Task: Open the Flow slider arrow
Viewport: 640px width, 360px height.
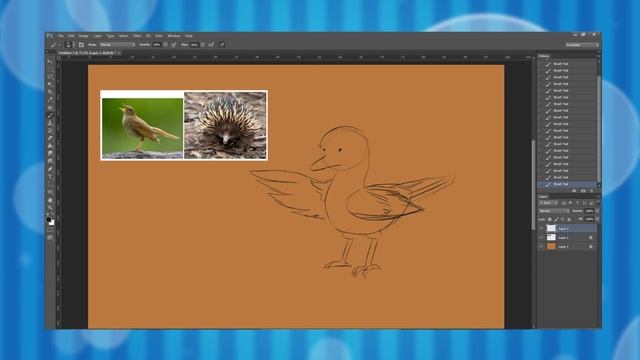Action: pos(202,44)
